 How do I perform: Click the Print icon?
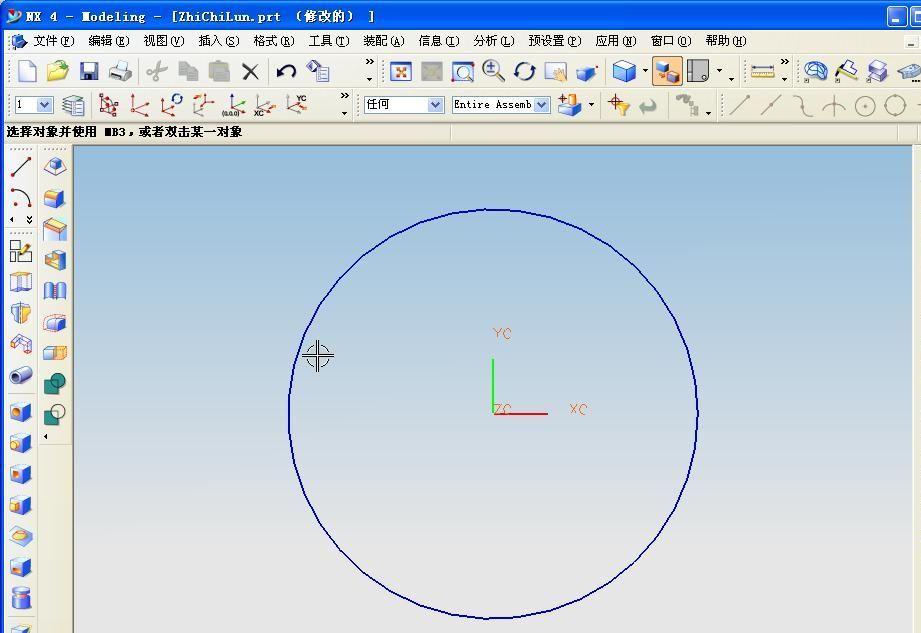coord(120,71)
